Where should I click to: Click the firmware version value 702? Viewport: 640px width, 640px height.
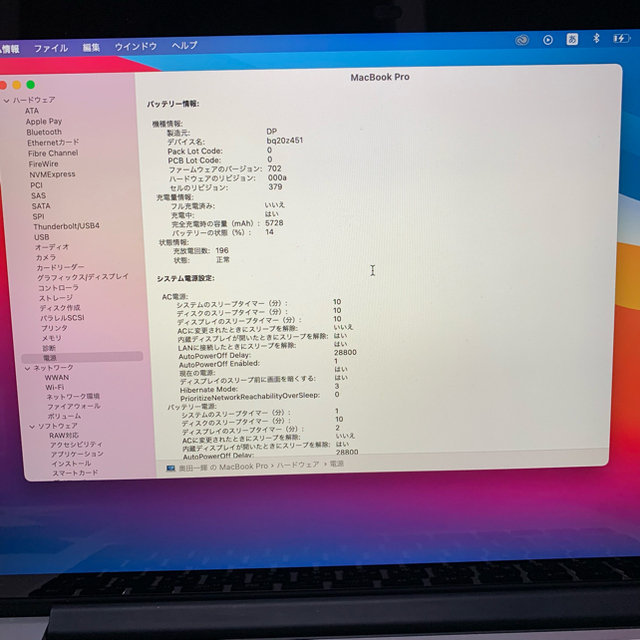274,169
